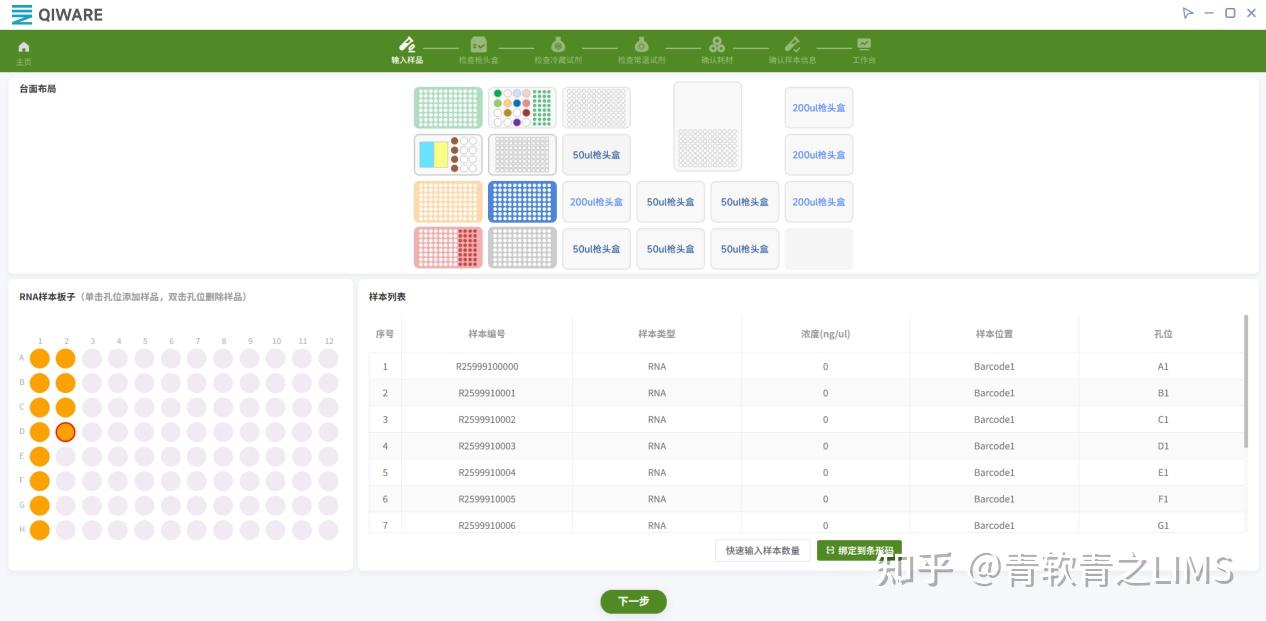The height and width of the screenshot is (621, 1266).
Task: Click well cell F1 in the table
Action: (1163, 499)
